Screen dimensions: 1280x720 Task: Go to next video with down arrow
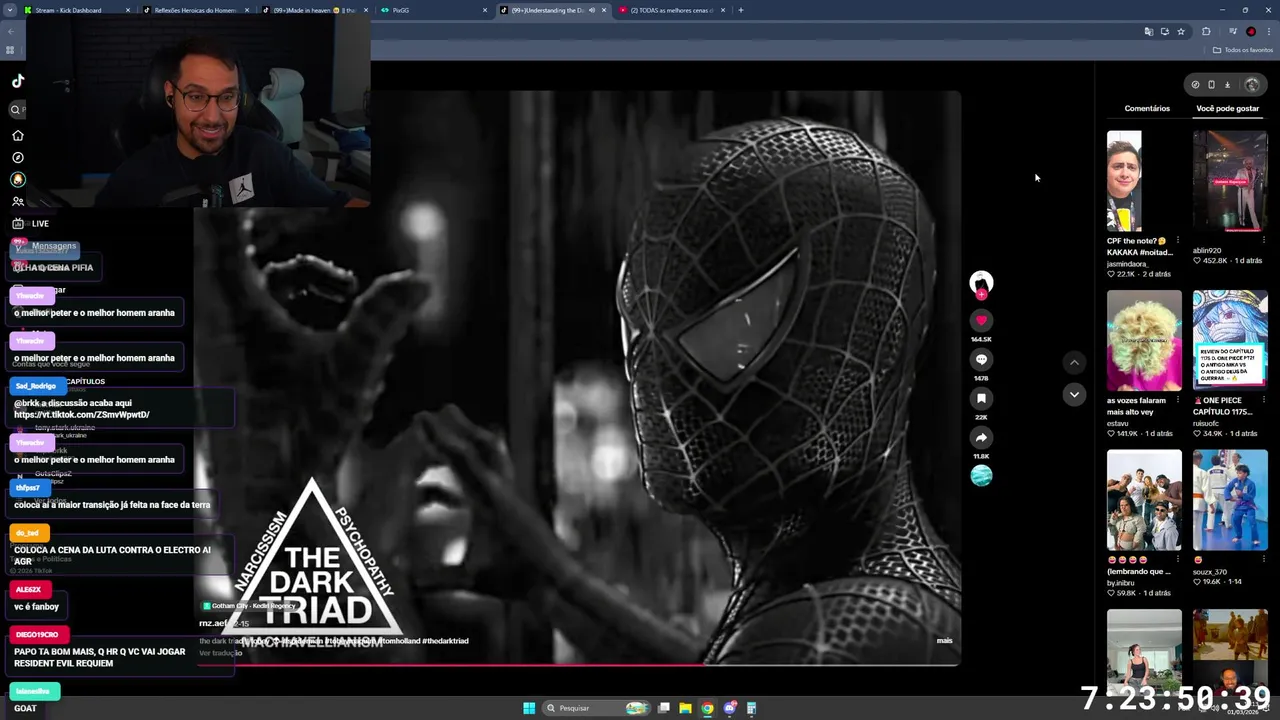[x=1074, y=394]
